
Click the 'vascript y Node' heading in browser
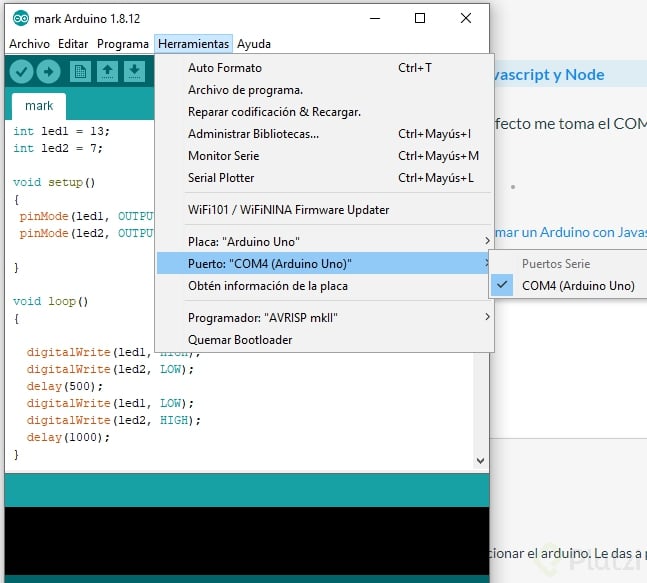coord(549,75)
